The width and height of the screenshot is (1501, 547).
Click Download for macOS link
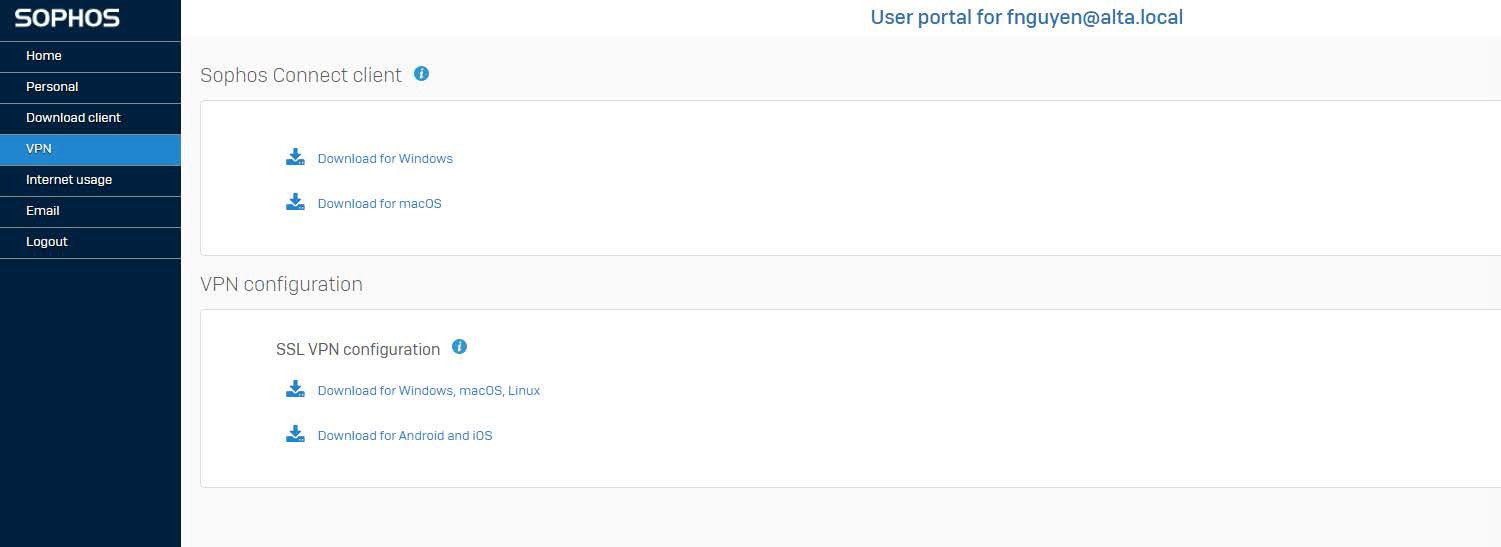379,204
